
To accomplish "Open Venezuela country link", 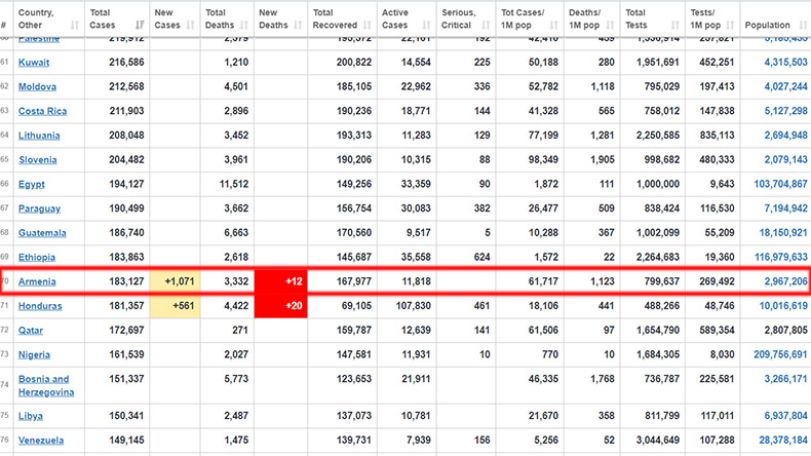I will (41, 440).
